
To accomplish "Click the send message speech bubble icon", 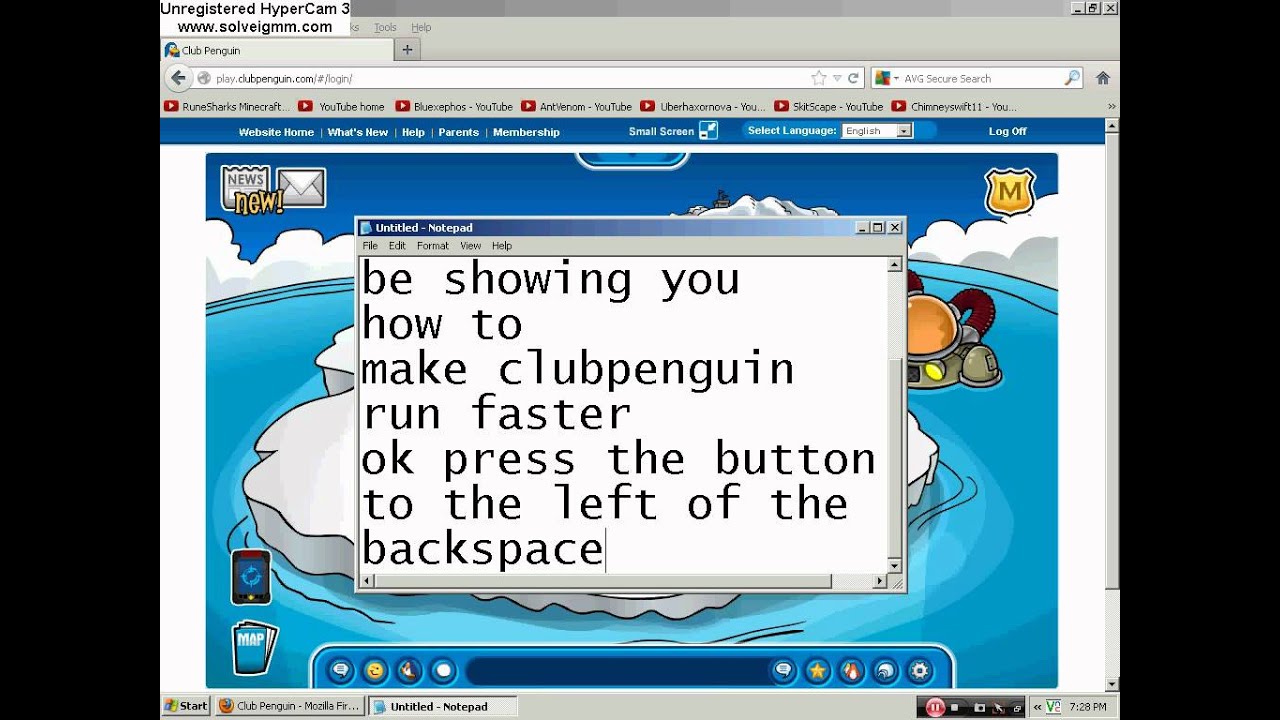I will (783, 670).
